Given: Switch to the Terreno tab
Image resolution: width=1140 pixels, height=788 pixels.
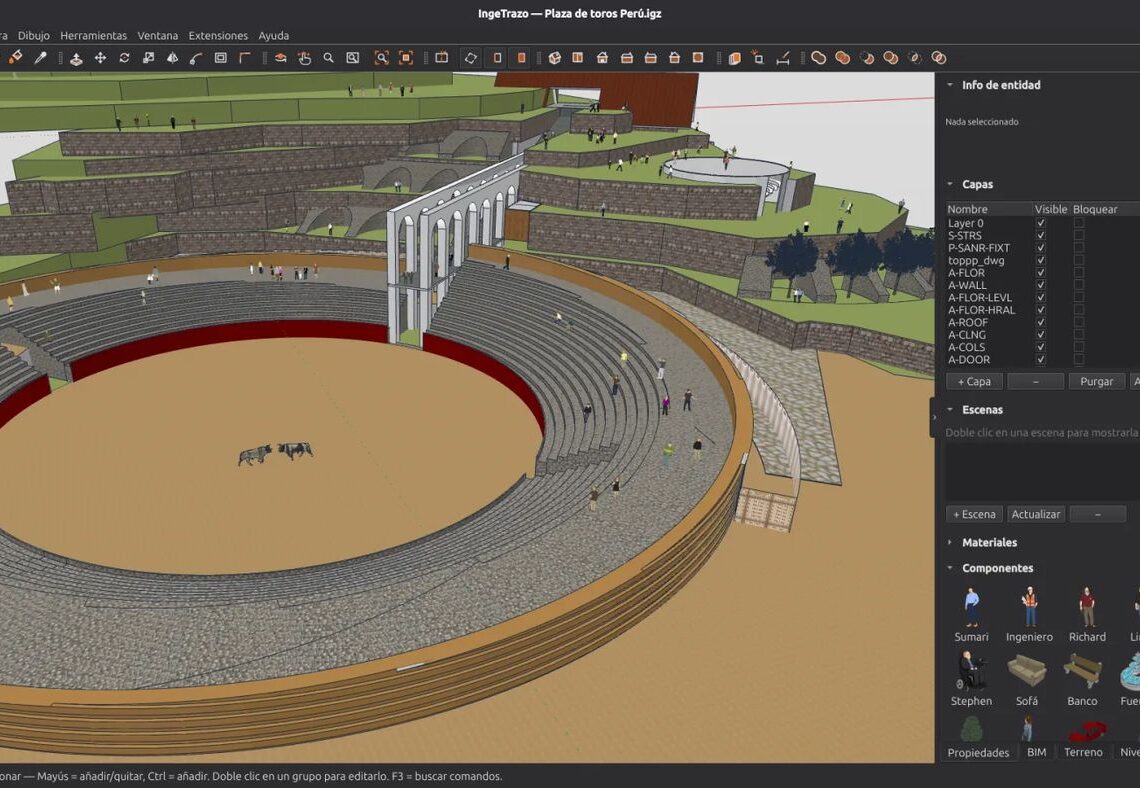Looking at the screenshot, I should tap(1083, 752).
